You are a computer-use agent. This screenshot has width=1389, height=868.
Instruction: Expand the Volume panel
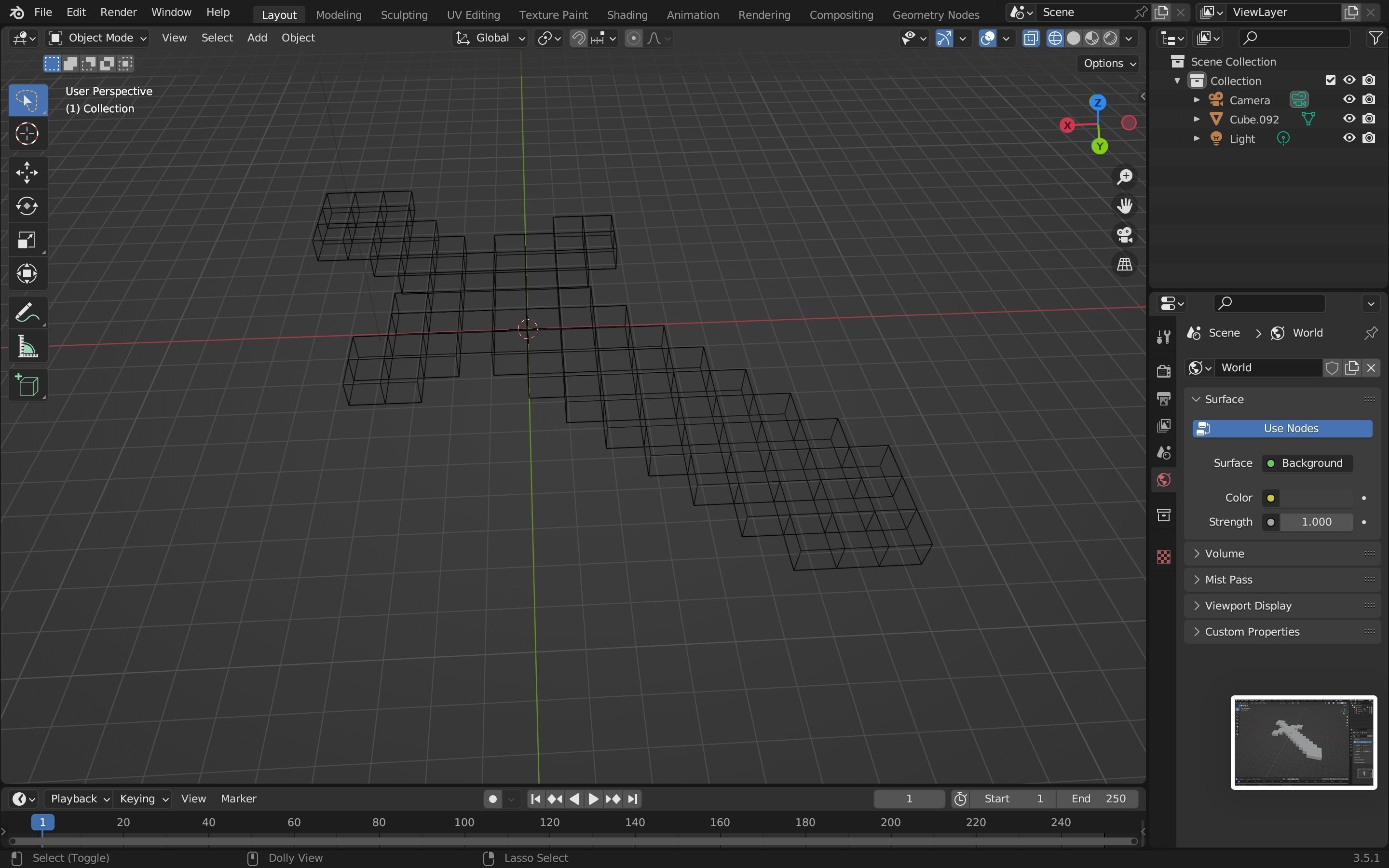pos(1224,554)
